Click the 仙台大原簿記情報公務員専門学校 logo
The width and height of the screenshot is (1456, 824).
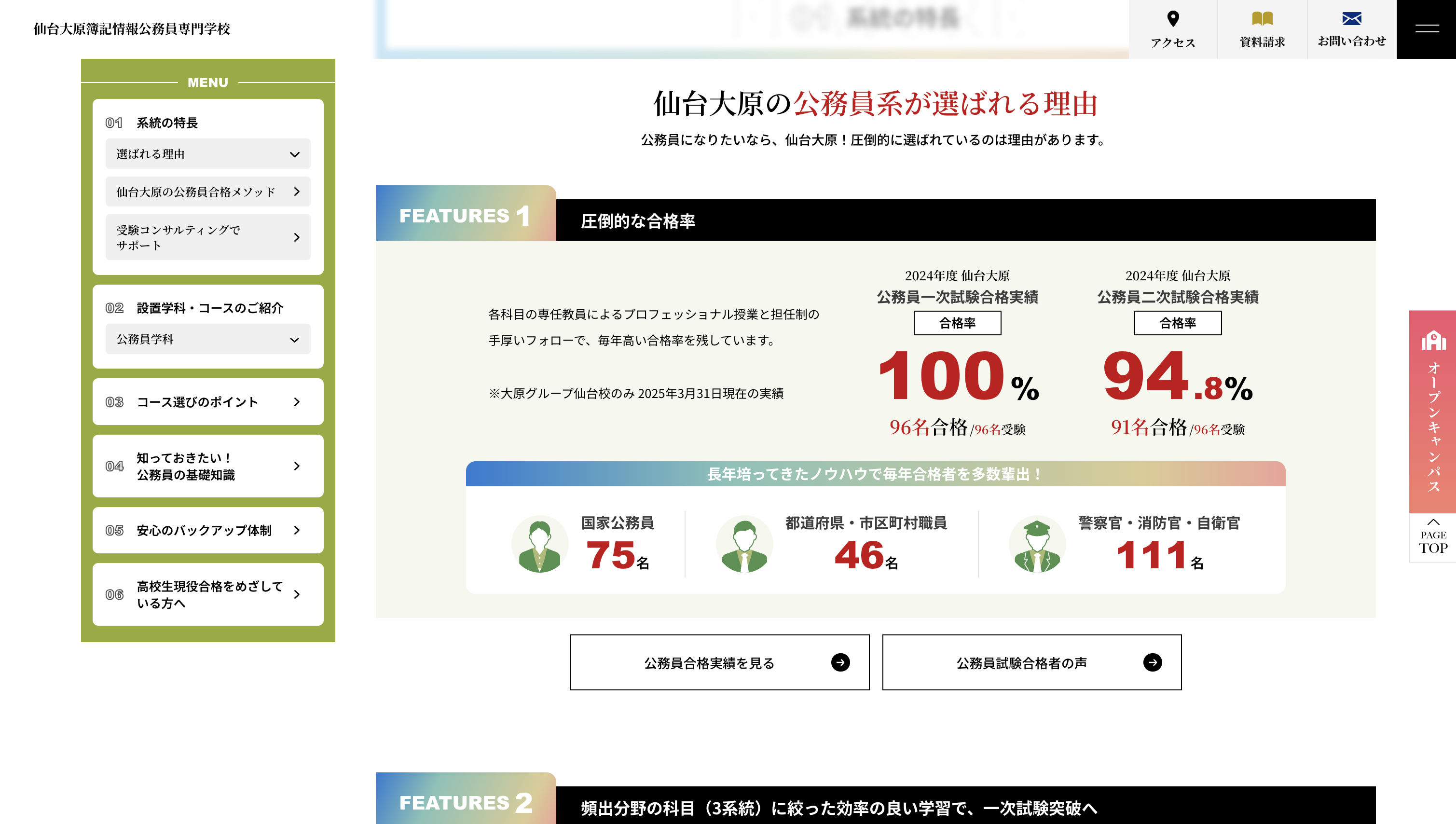click(132, 29)
